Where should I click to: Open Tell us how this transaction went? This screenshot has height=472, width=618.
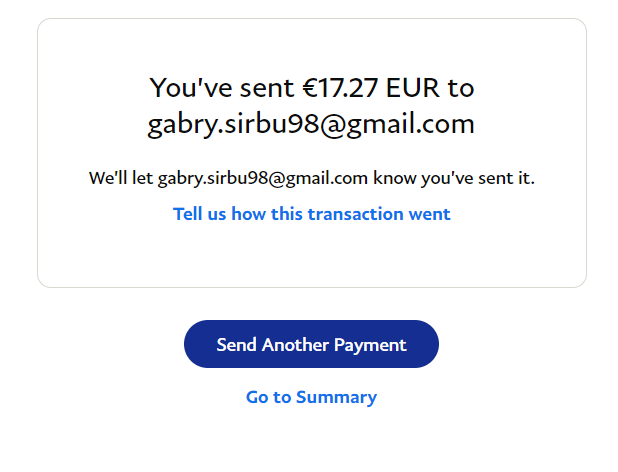click(x=311, y=214)
